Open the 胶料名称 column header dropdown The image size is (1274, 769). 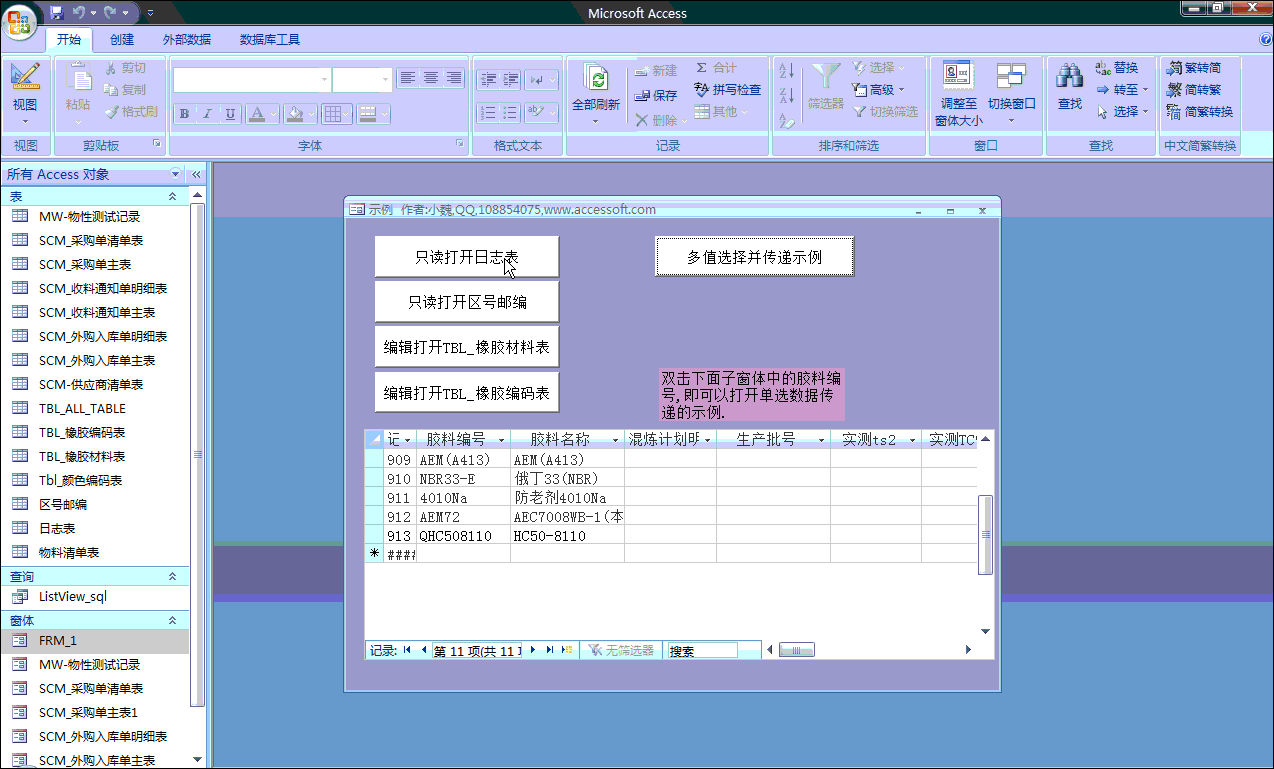point(616,440)
